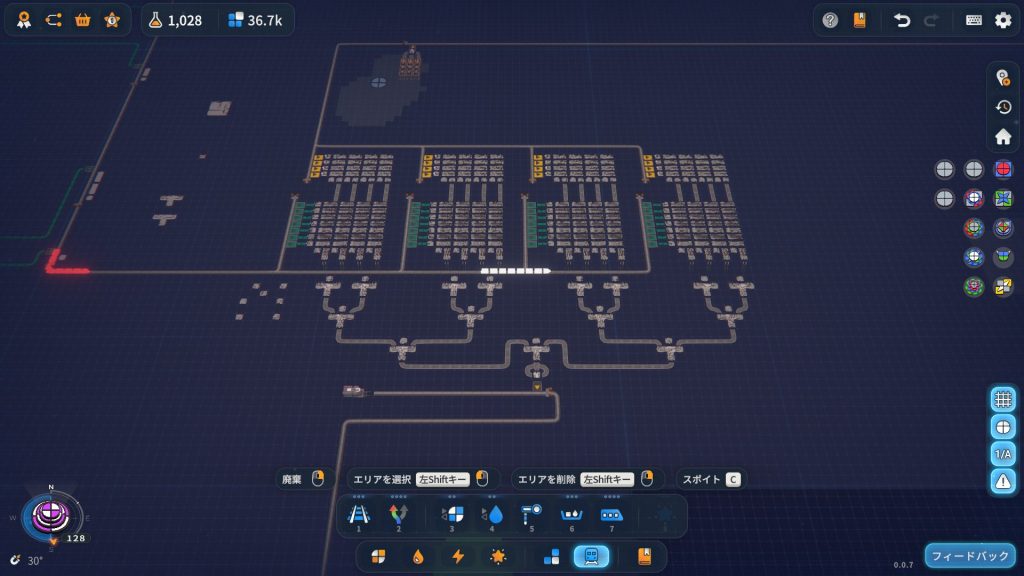The width and height of the screenshot is (1024, 576).
Task: Toggle the warning triangle alerts button
Action: (1003, 481)
